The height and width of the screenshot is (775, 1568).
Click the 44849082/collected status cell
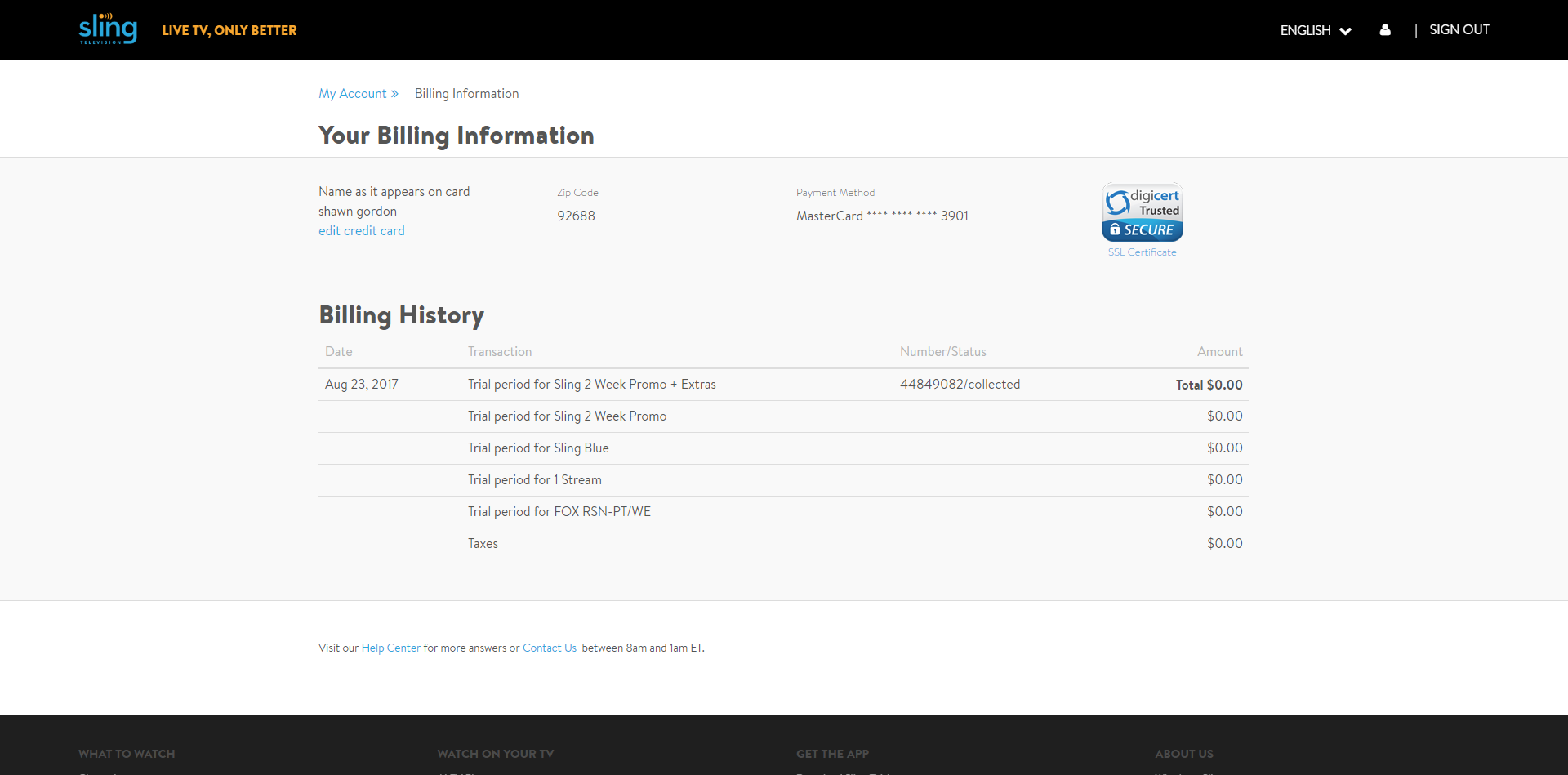click(960, 385)
